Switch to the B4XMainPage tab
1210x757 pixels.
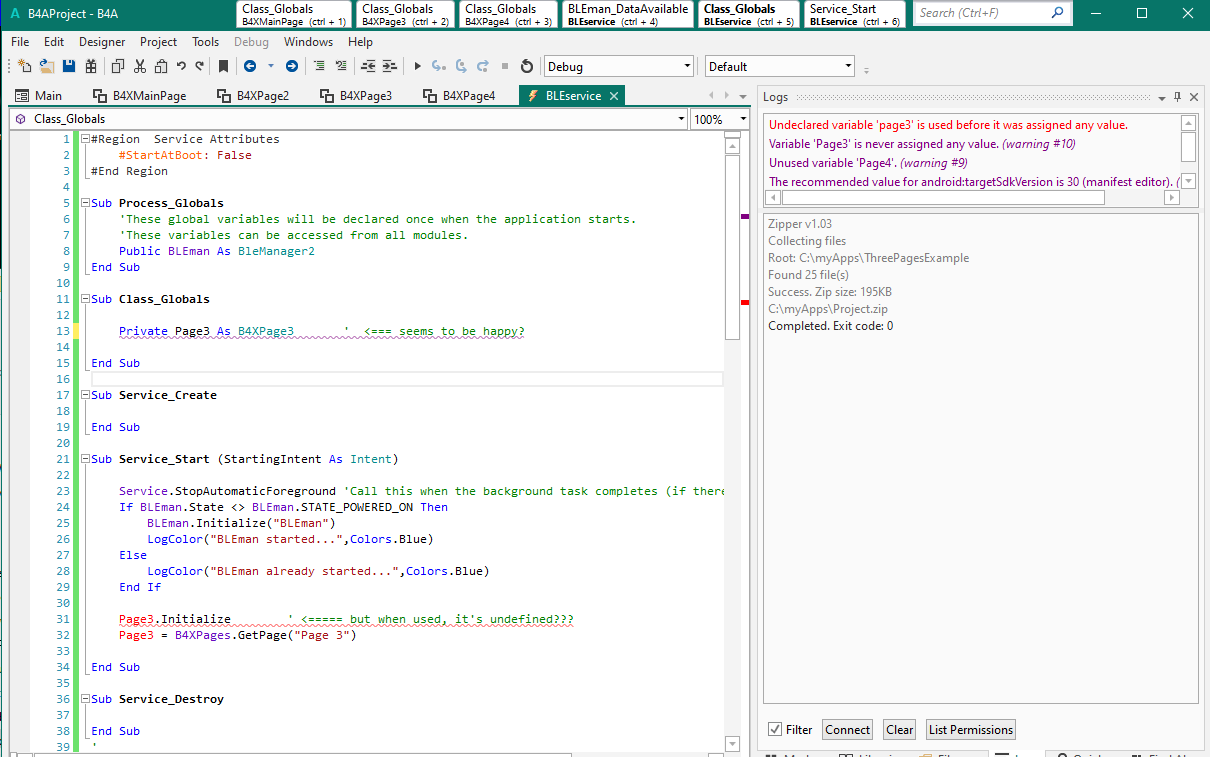pyautogui.click(x=145, y=96)
